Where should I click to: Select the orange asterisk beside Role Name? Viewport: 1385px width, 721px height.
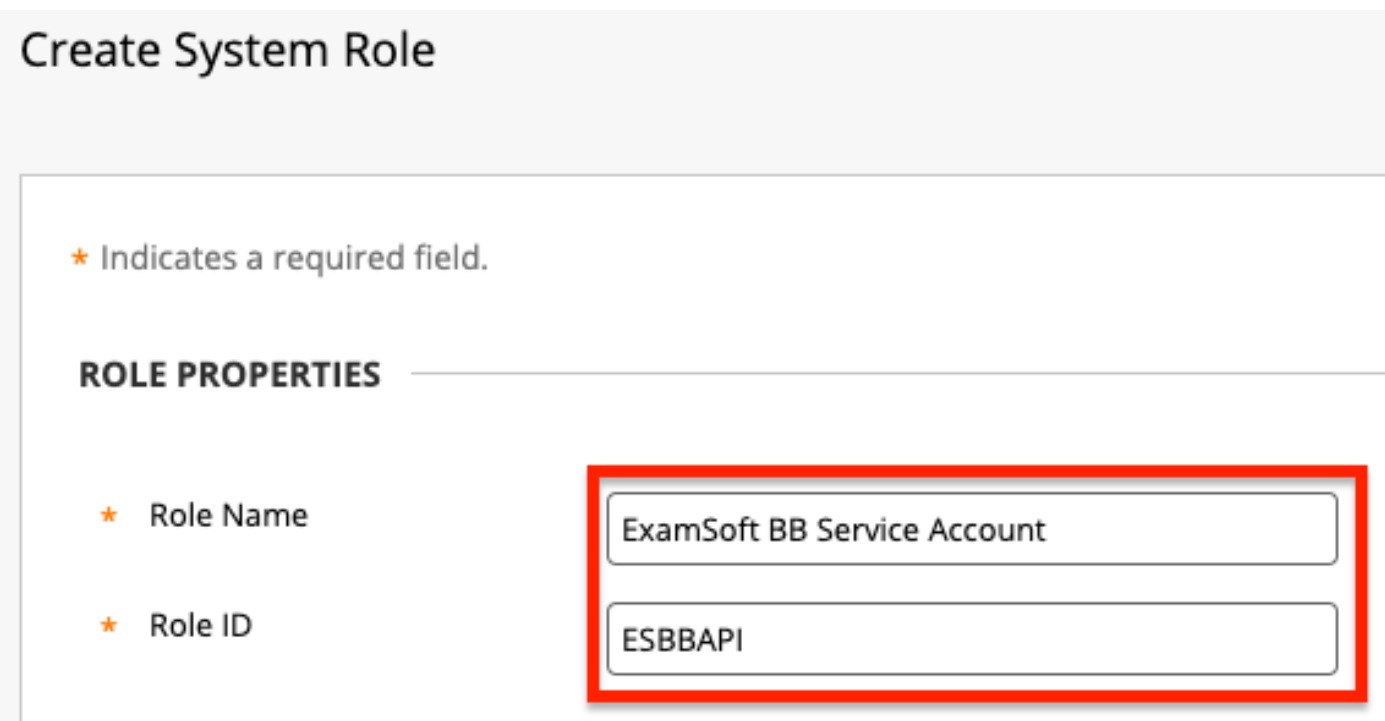click(109, 517)
